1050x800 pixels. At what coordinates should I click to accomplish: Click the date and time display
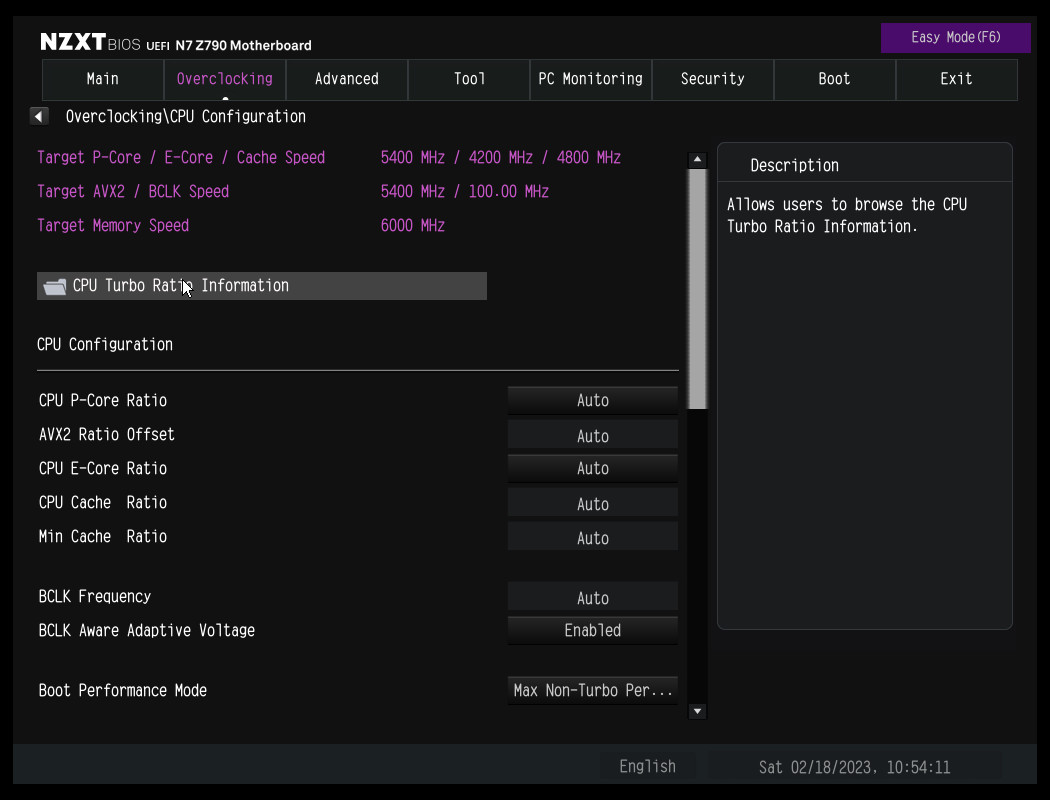coord(854,767)
